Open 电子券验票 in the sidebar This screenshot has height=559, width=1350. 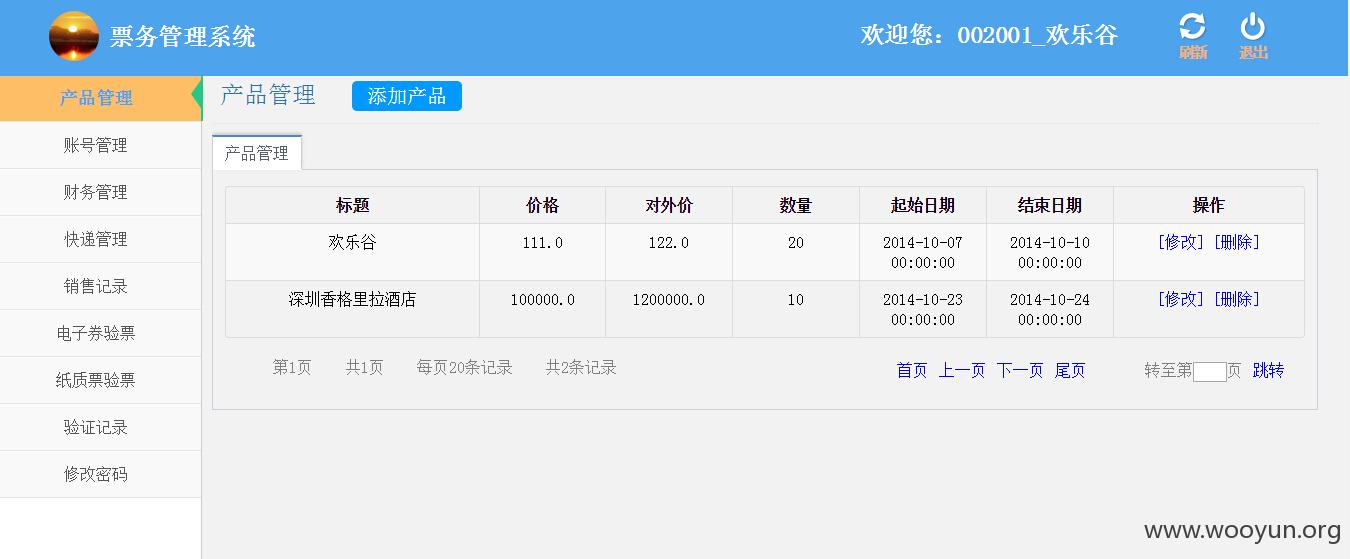click(x=100, y=333)
